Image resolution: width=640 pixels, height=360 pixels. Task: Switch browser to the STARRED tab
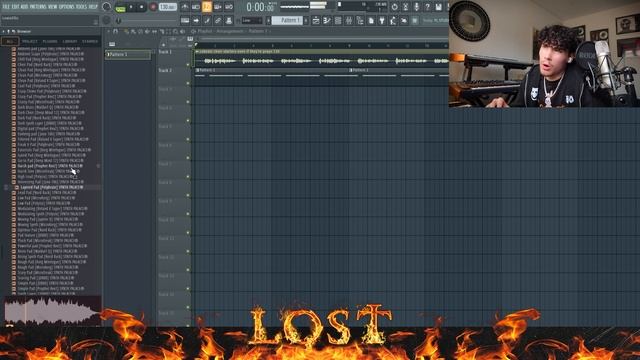click(x=90, y=41)
